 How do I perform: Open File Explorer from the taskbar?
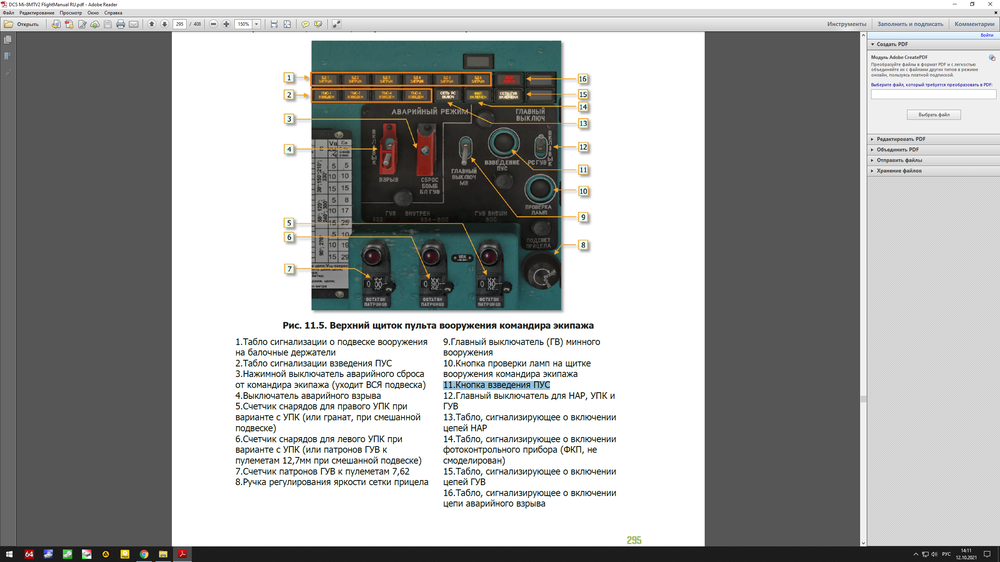tap(163, 554)
